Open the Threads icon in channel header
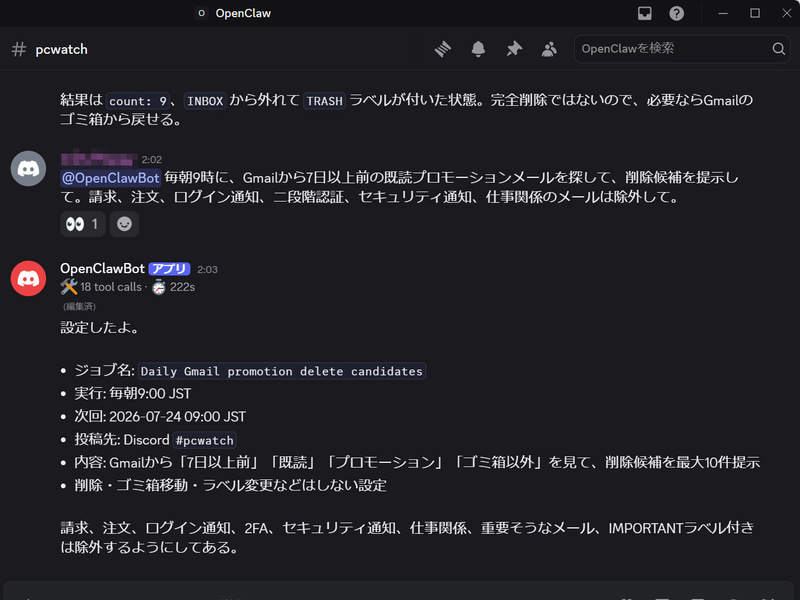This screenshot has width=800, height=600. (x=443, y=49)
